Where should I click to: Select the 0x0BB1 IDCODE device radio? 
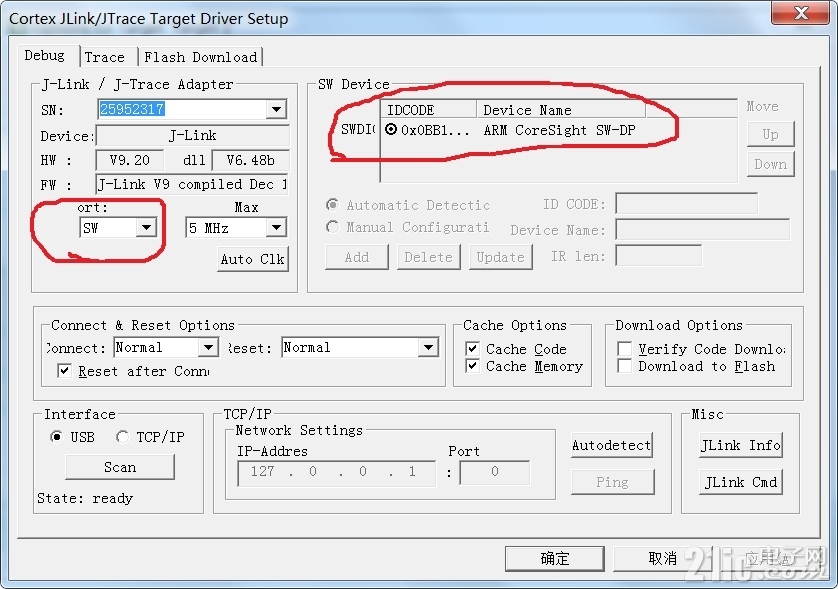click(391, 129)
